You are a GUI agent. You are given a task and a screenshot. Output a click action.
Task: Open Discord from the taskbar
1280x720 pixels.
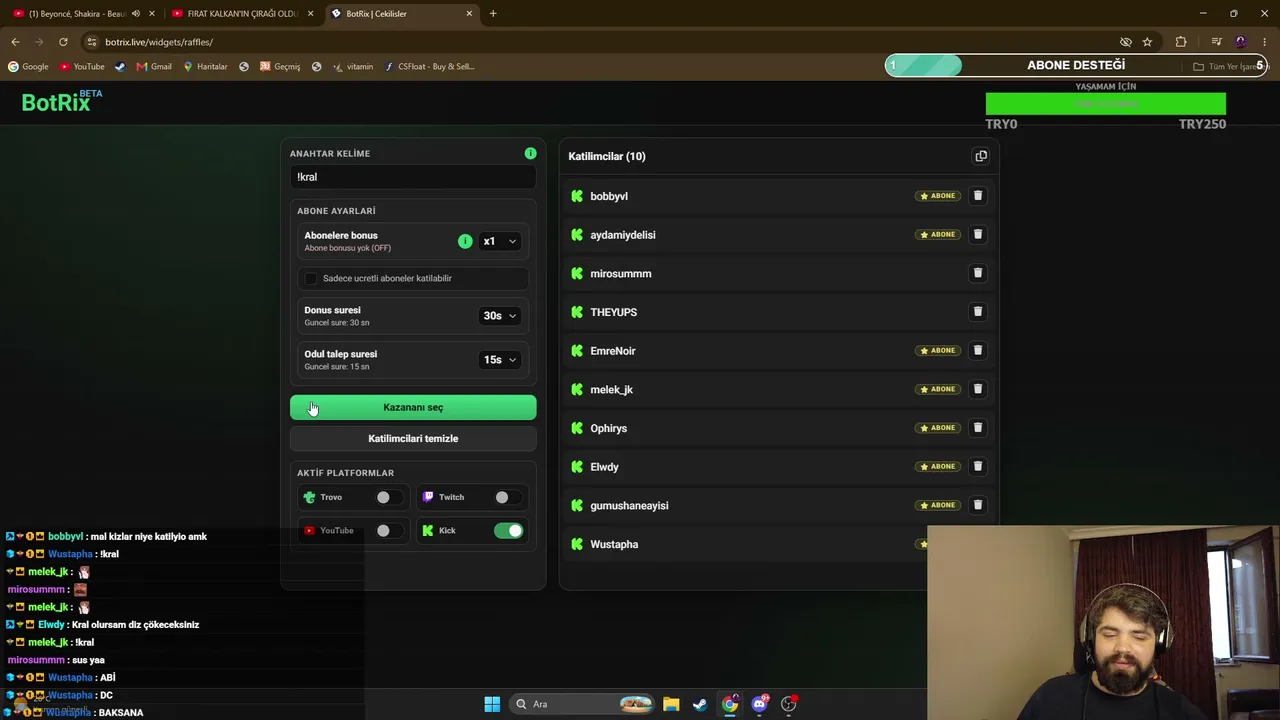click(x=759, y=704)
